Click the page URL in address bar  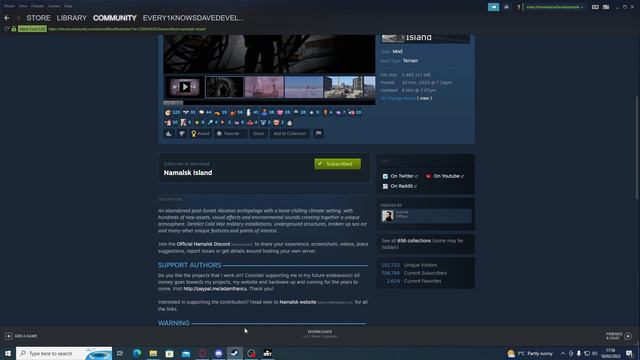tap(127, 29)
